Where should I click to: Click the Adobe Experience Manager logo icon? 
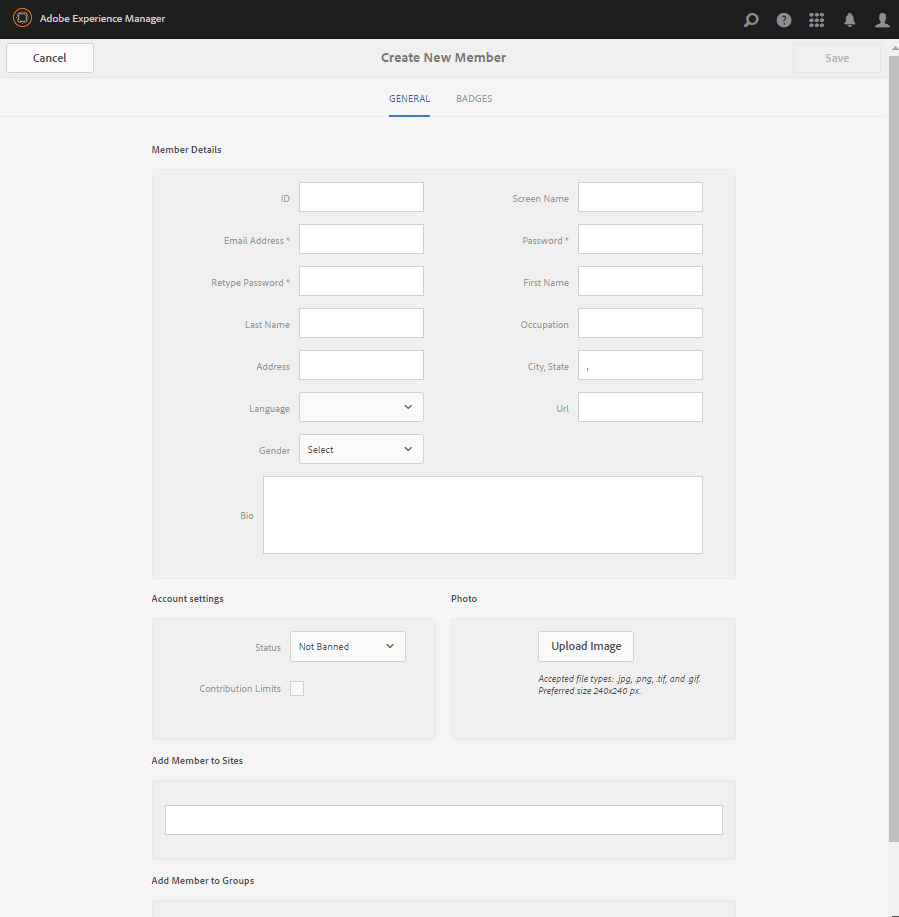click(22, 18)
